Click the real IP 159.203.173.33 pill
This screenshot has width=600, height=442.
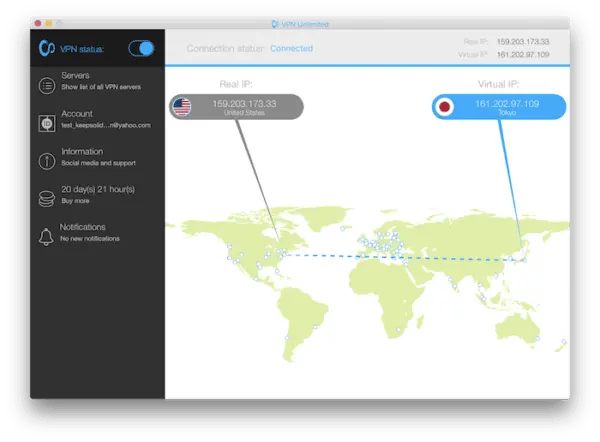(236, 107)
